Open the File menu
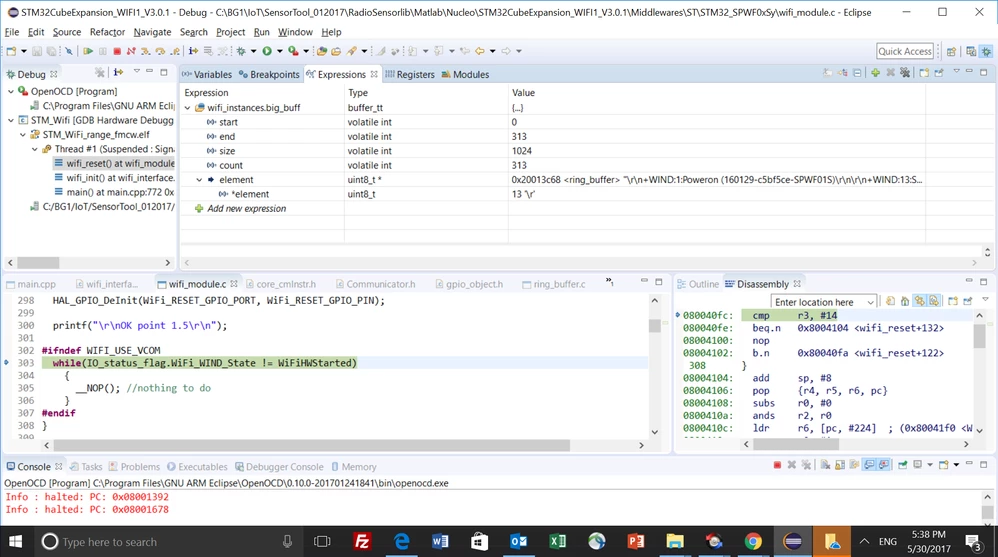Image resolution: width=998 pixels, height=557 pixels. tap(11, 32)
